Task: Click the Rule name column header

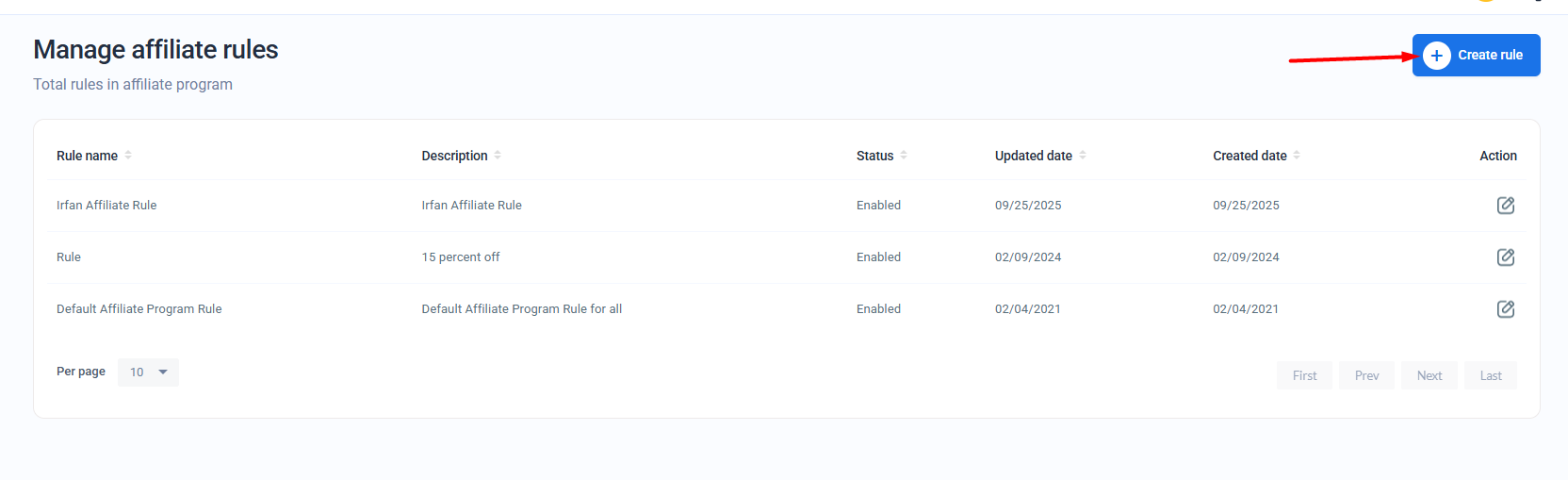Action: tap(87, 156)
